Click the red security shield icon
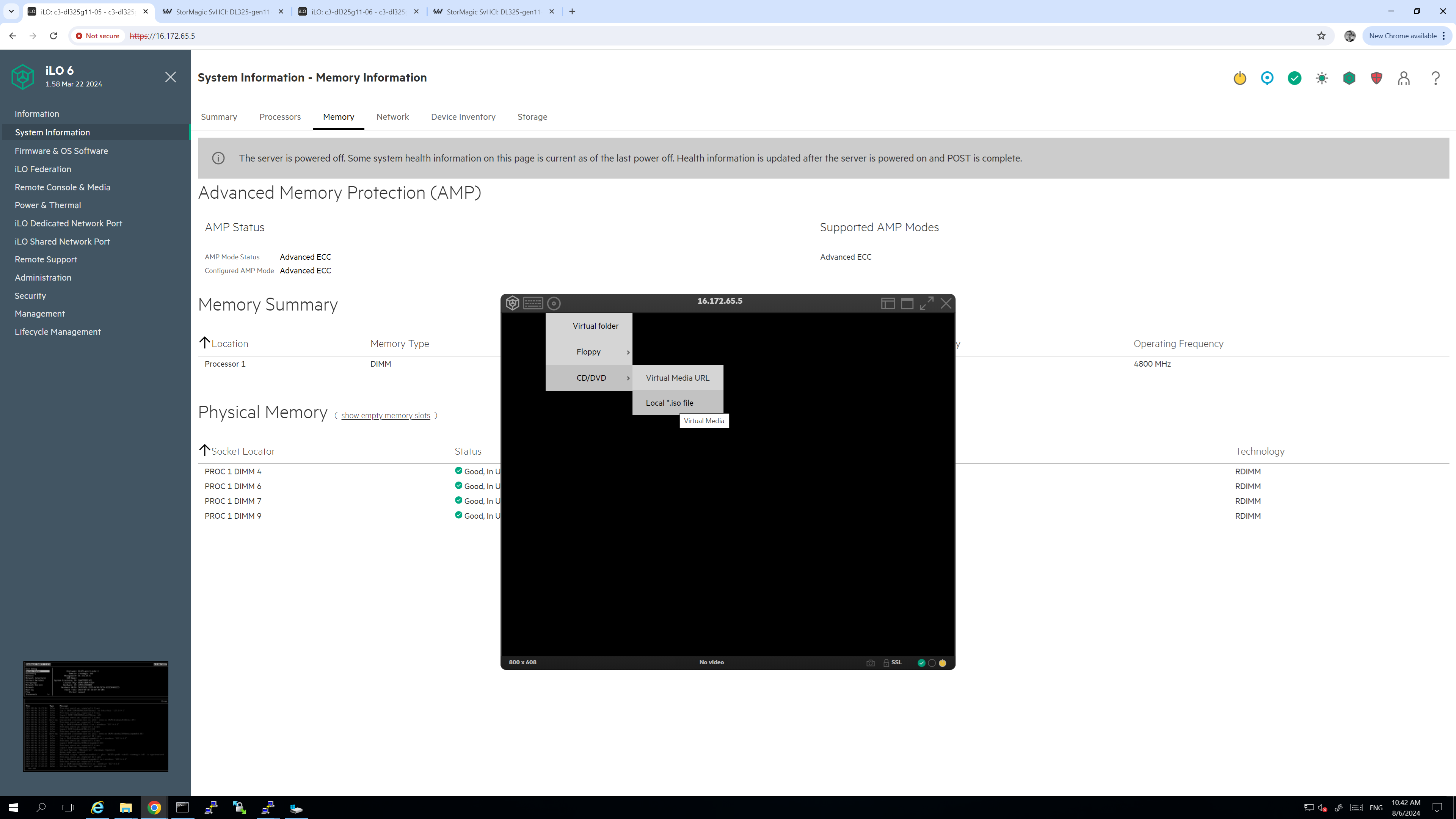The height and width of the screenshot is (819, 1456). (1376, 78)
